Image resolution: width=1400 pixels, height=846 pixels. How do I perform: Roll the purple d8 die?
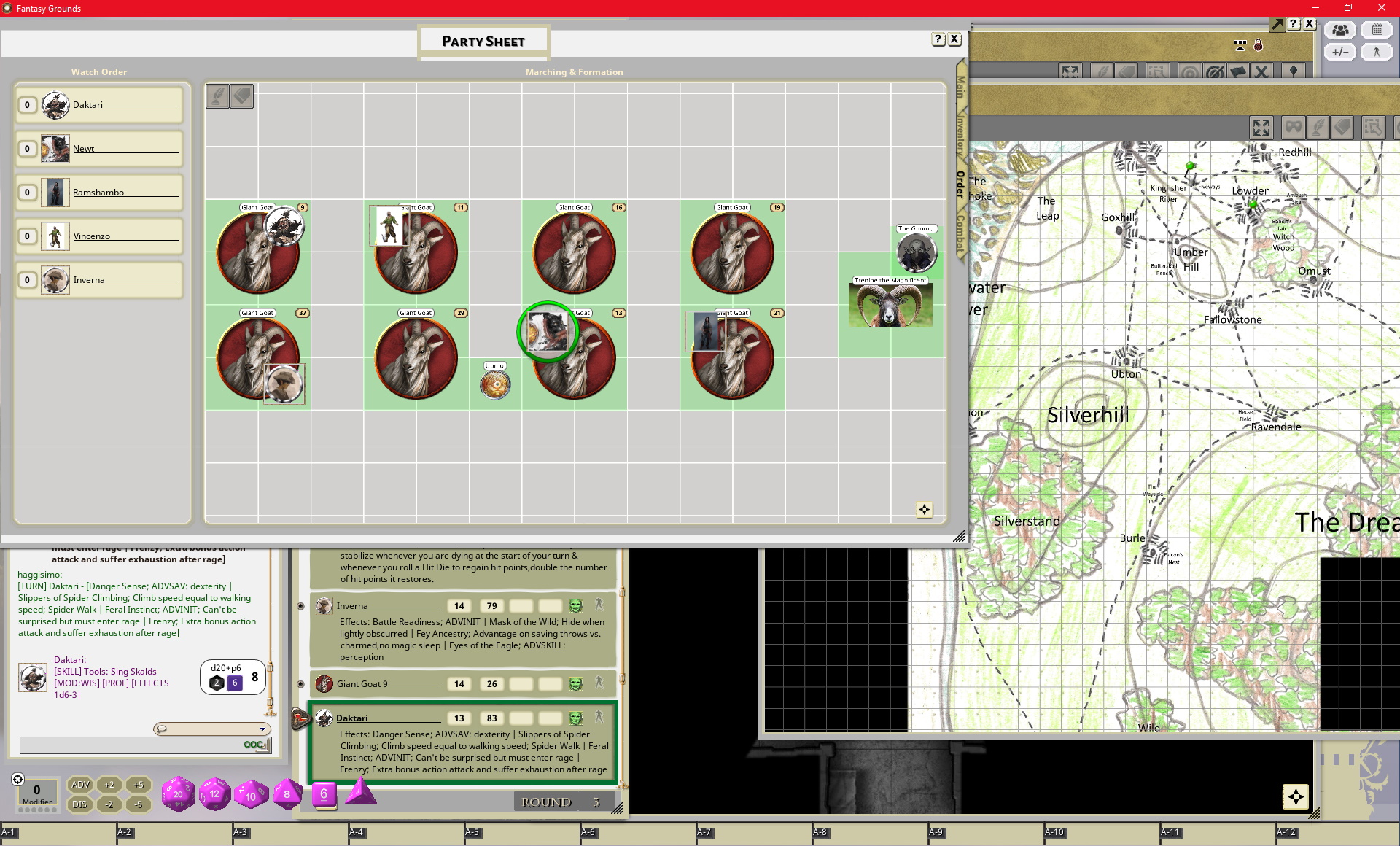click(x=287, y=794)
